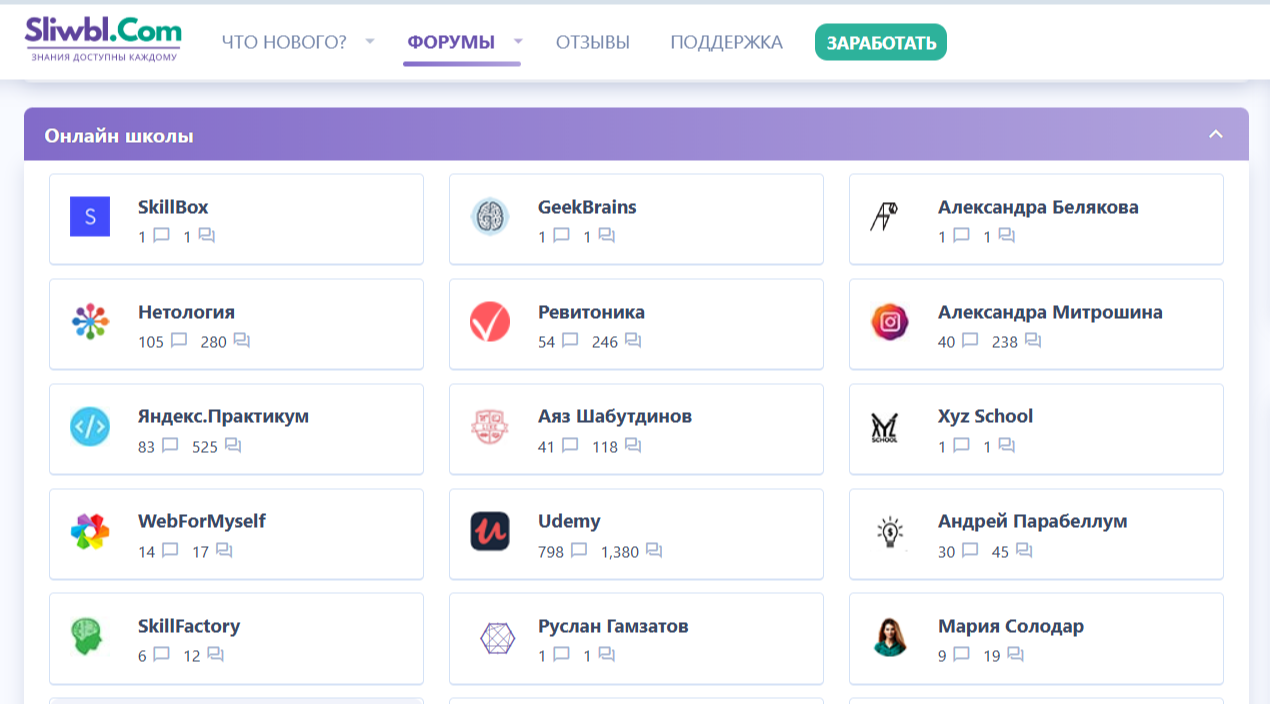Screen dimensions: 1270x704
Task: Click the 105 thread count under Нетология
Action: click(x=151, y=342)
